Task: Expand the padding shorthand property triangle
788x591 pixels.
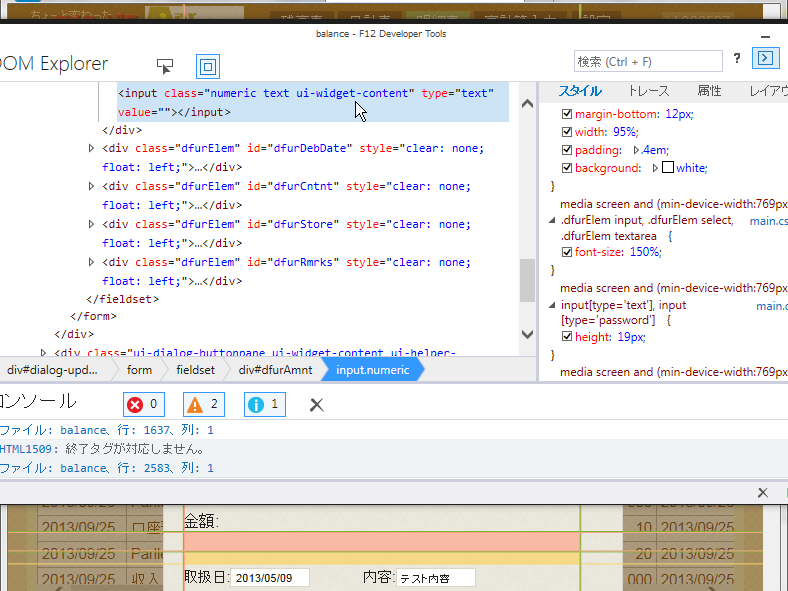Action: pos(635,150)
